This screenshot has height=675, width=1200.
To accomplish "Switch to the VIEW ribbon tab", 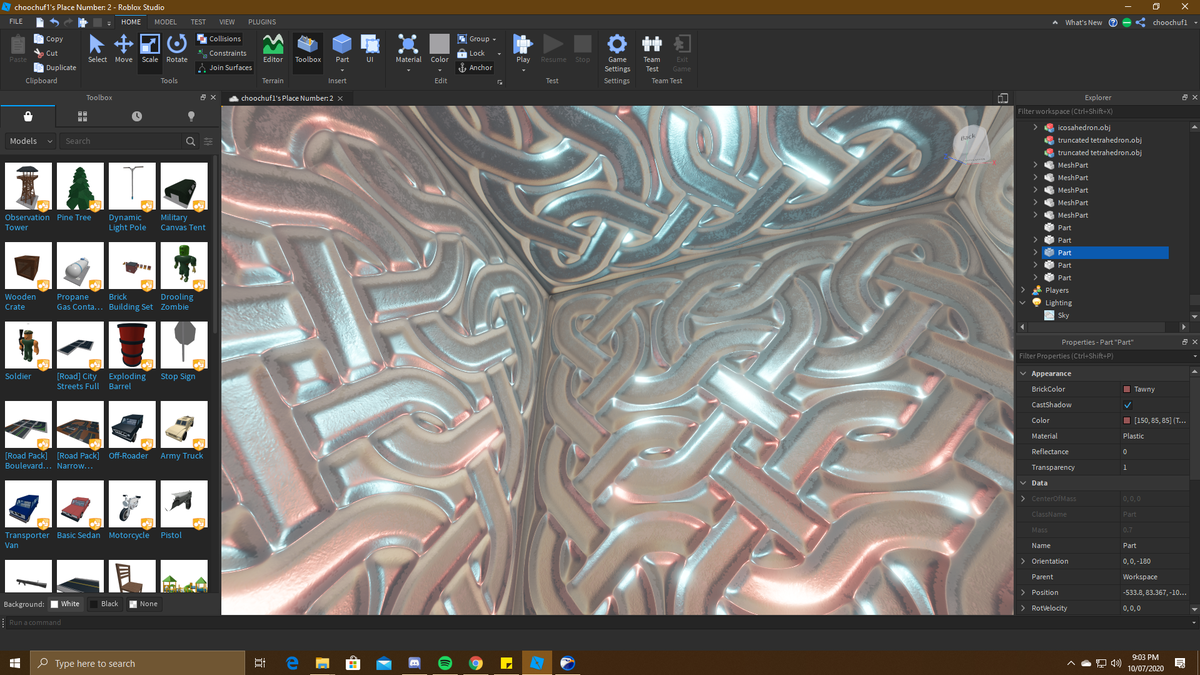I will point(227,21).
